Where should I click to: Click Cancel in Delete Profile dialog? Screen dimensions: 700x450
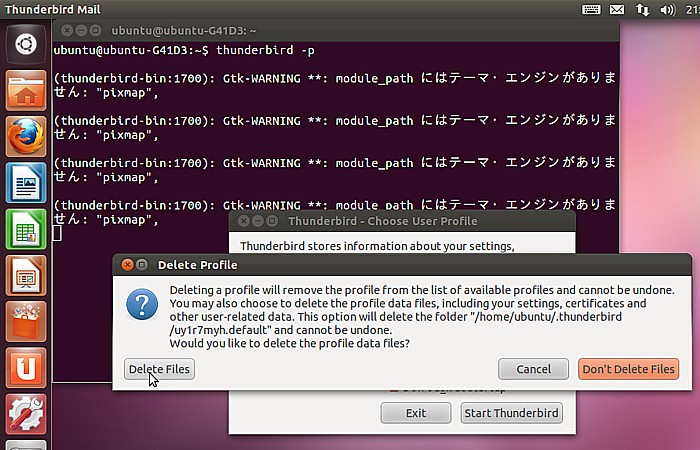pos(533,369)
